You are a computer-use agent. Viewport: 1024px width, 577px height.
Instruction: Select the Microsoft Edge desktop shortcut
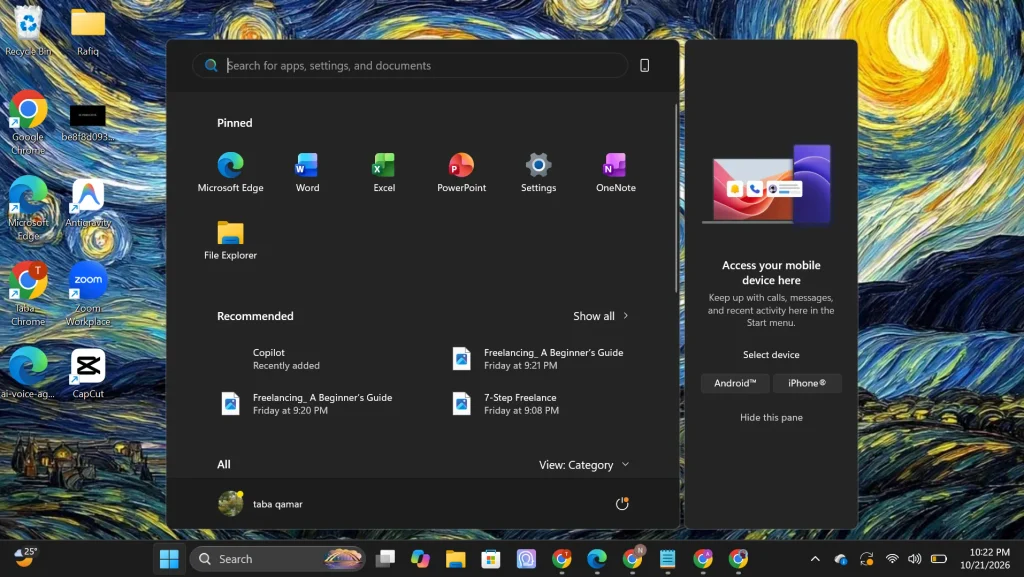pos(27,208)
